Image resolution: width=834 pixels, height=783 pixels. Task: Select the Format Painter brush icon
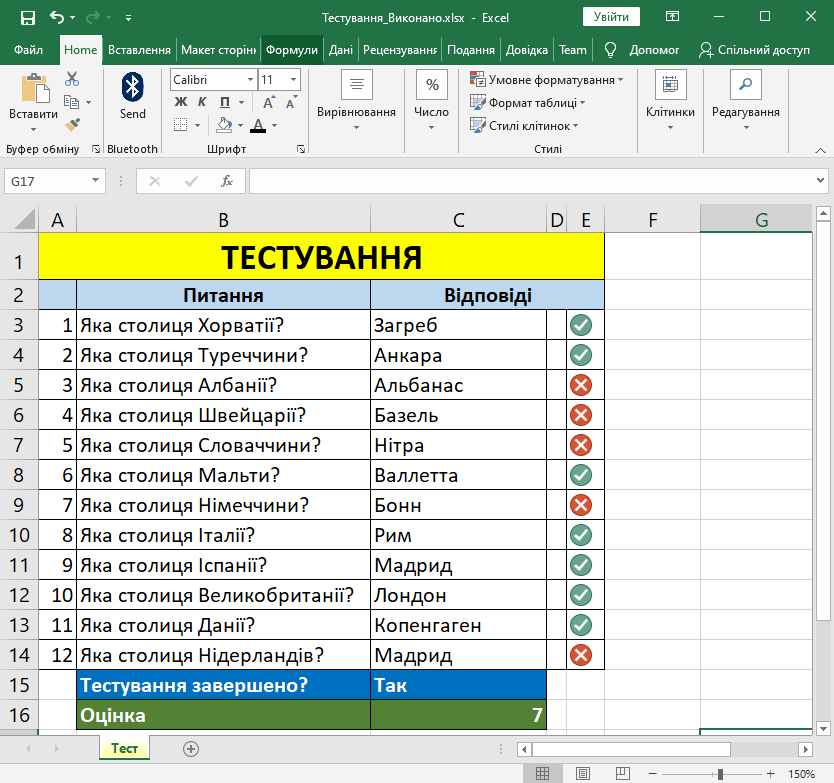click(x=72, y=124)
